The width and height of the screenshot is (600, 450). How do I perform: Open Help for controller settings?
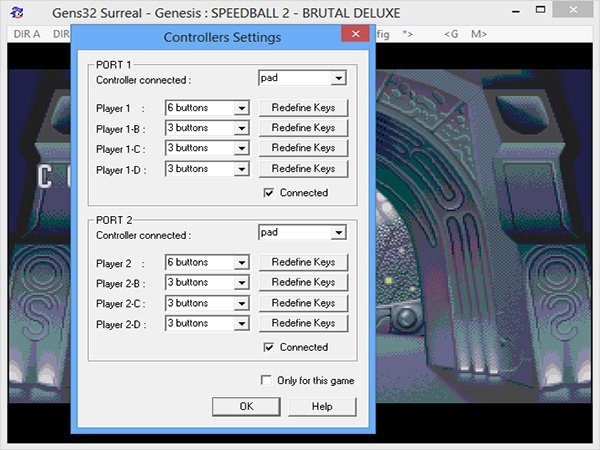322,406
